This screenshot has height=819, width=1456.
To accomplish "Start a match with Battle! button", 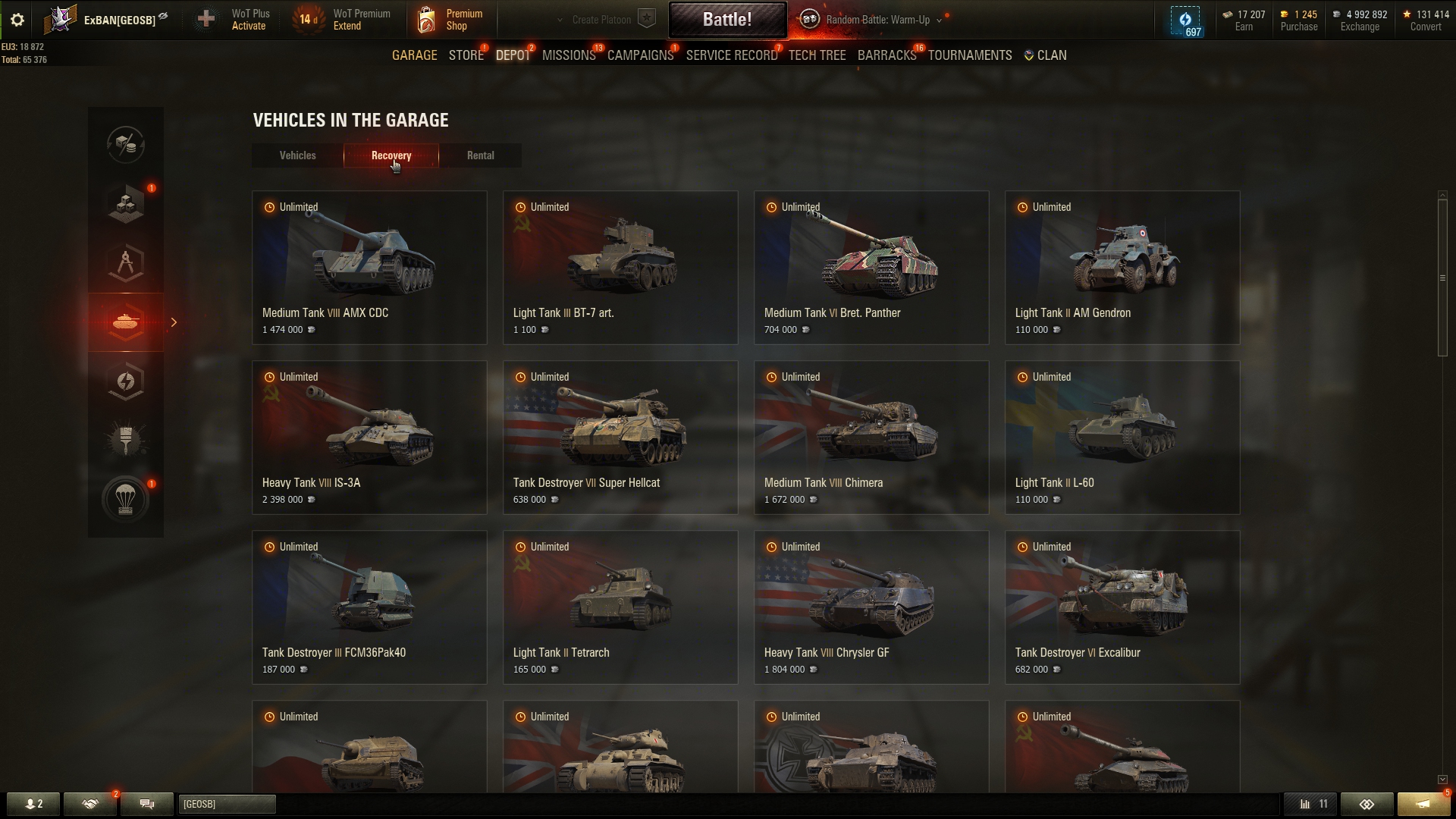I will point(727,20).
